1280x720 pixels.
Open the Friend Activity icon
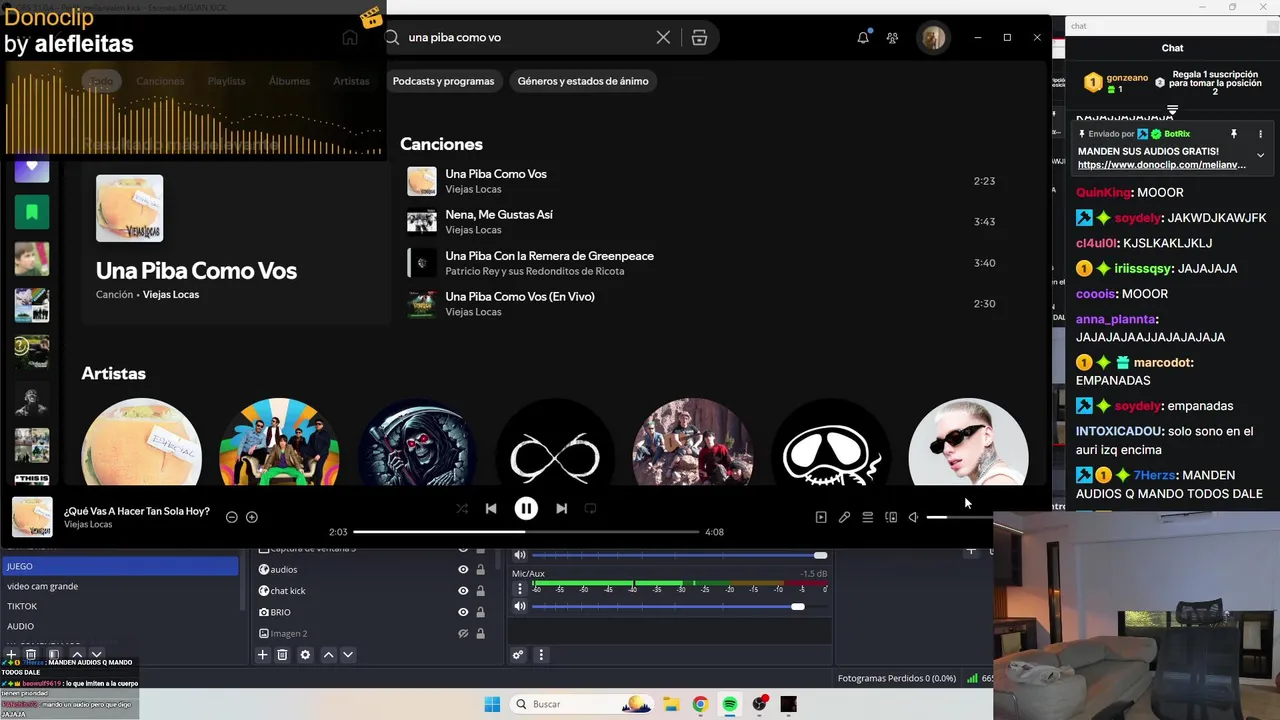(x=892, y=37)
